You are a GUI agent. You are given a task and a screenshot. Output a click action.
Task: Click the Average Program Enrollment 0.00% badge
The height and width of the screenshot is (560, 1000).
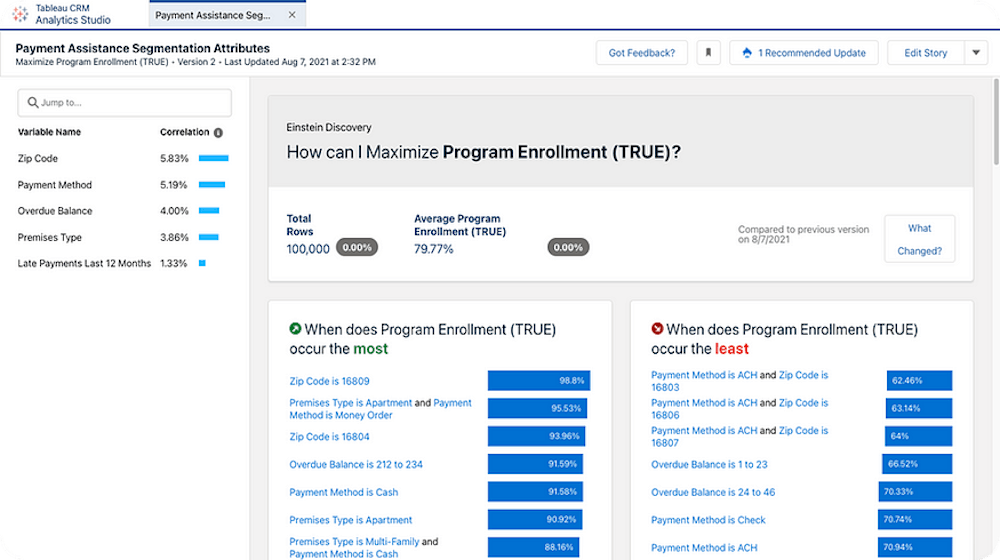568,247
